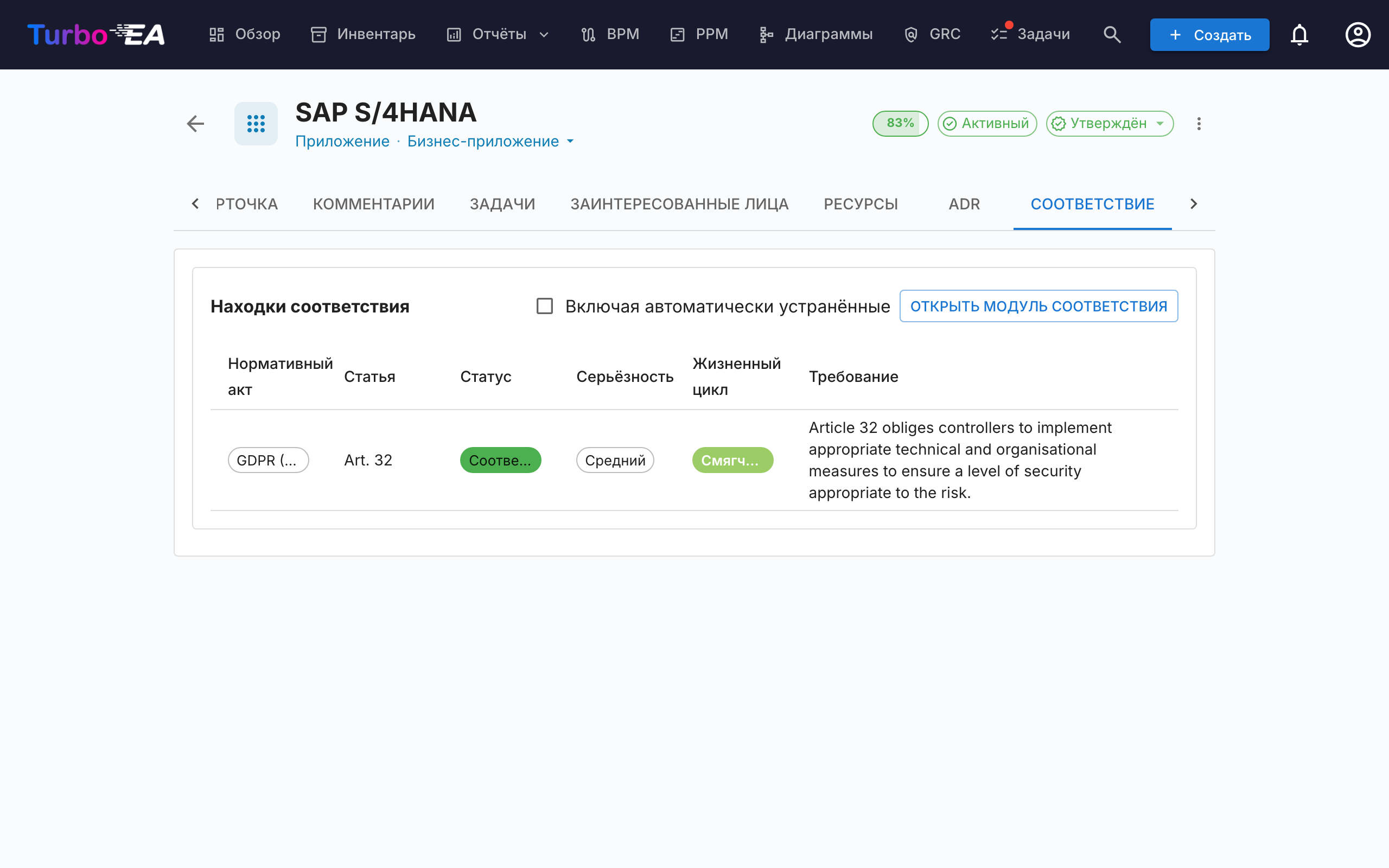Toggle Включая автоматически устранённые checkbox
This screenshot has height=868, width=1389.
click(545, 306)
